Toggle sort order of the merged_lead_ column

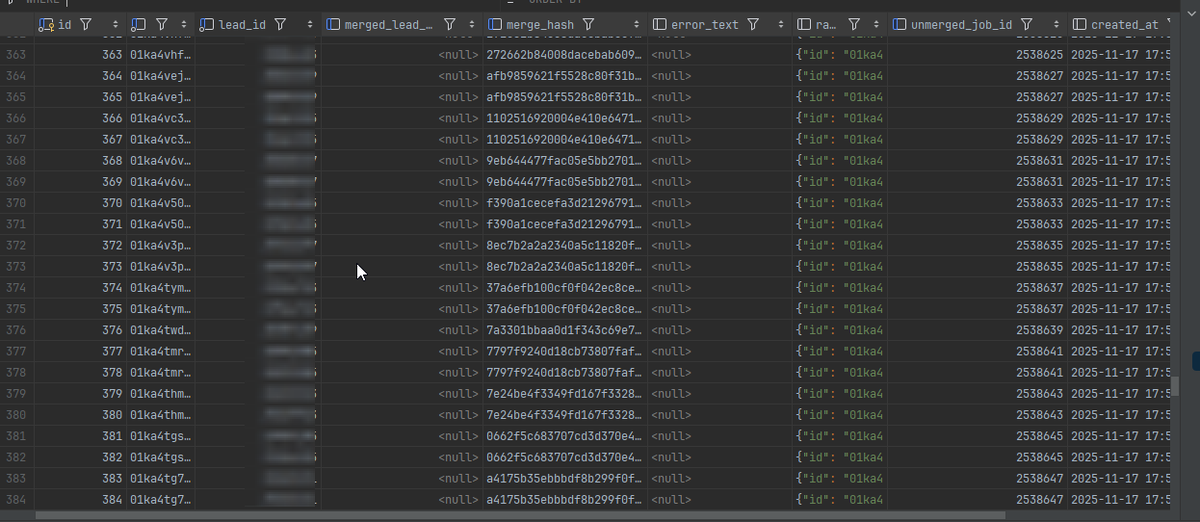[x=470, y=24]
